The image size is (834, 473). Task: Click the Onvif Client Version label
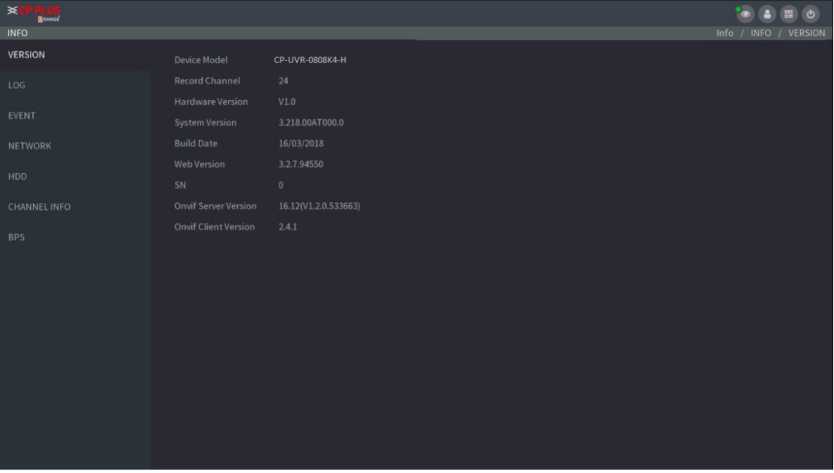[x=214, y=227]
